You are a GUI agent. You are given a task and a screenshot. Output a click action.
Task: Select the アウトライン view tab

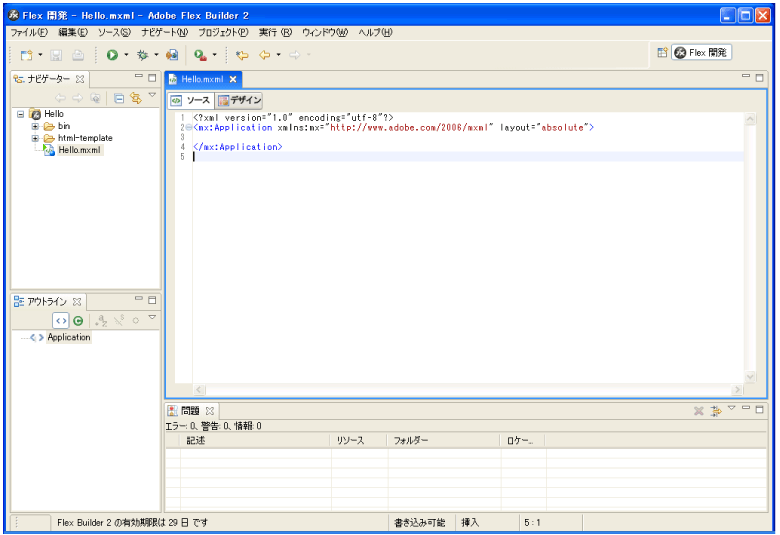click(x=47, y=302)
